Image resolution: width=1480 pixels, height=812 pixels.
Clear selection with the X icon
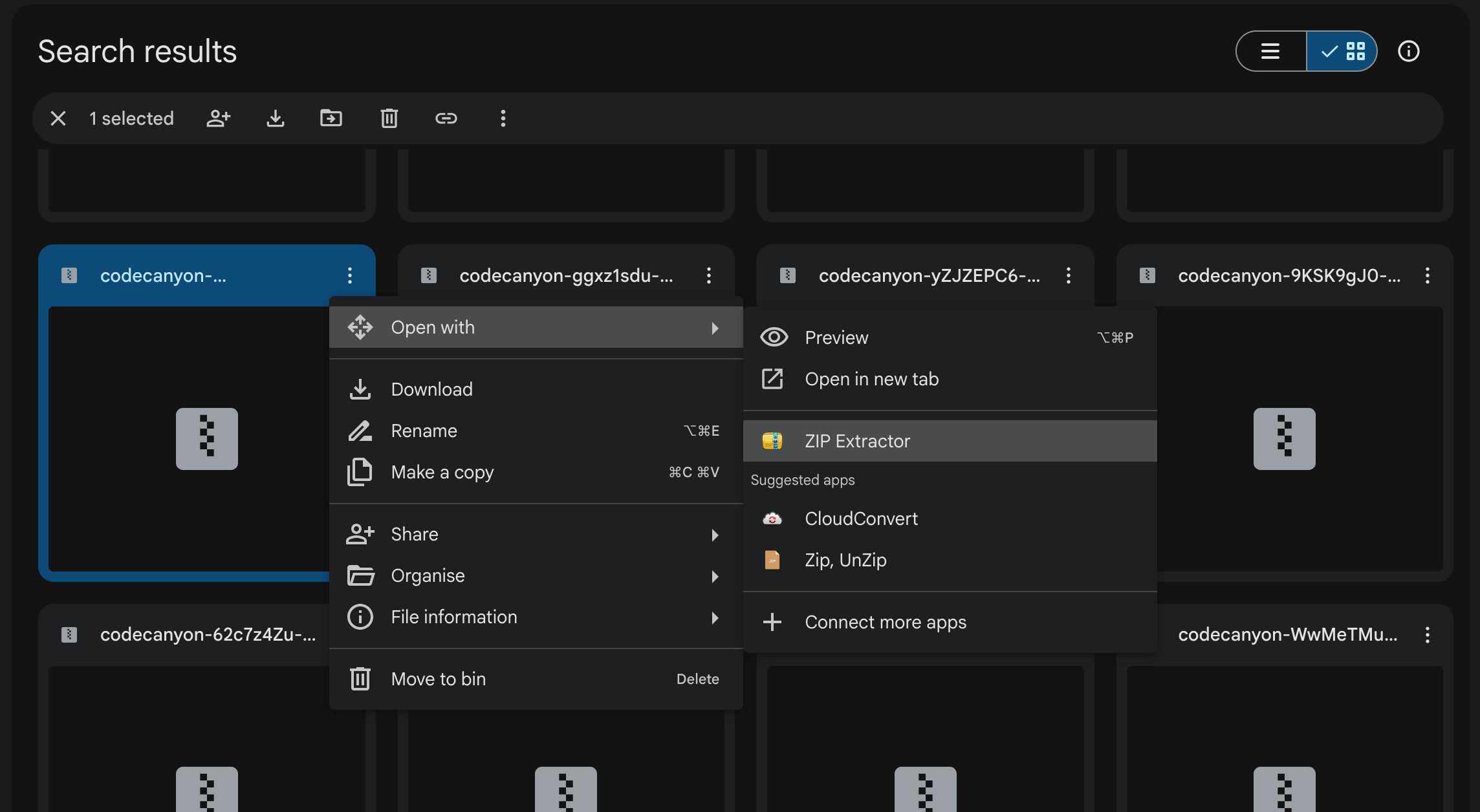point(58,118)
